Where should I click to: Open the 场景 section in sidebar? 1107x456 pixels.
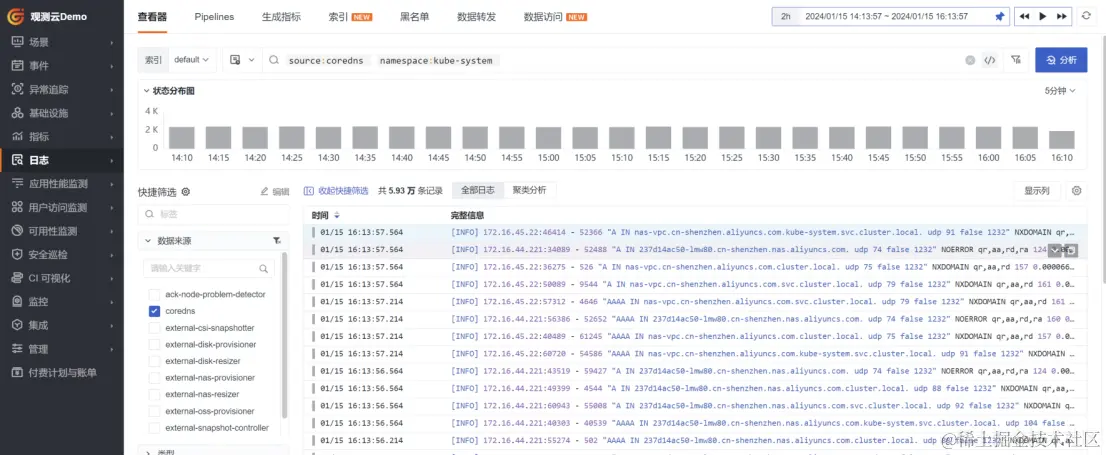pyautogui.click(x=61, y=42)
